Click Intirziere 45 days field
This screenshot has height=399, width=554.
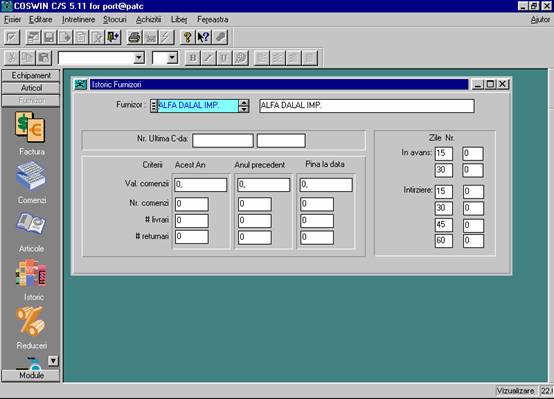click(x=444, y=225)
